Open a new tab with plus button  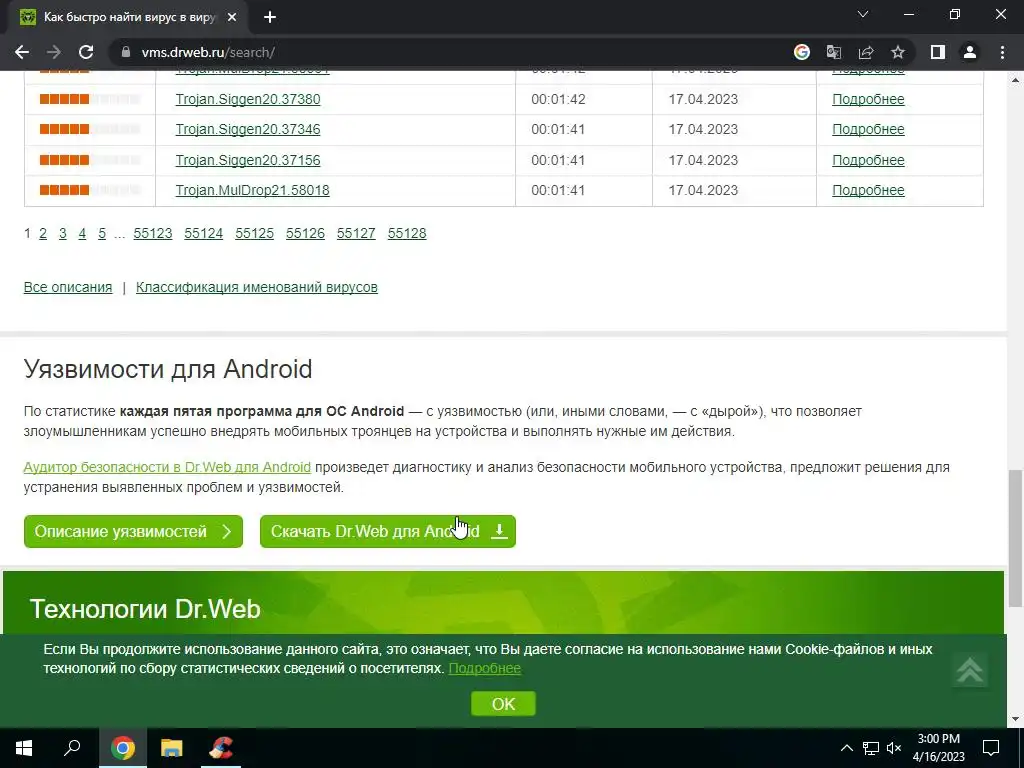[x=270, y=18]
